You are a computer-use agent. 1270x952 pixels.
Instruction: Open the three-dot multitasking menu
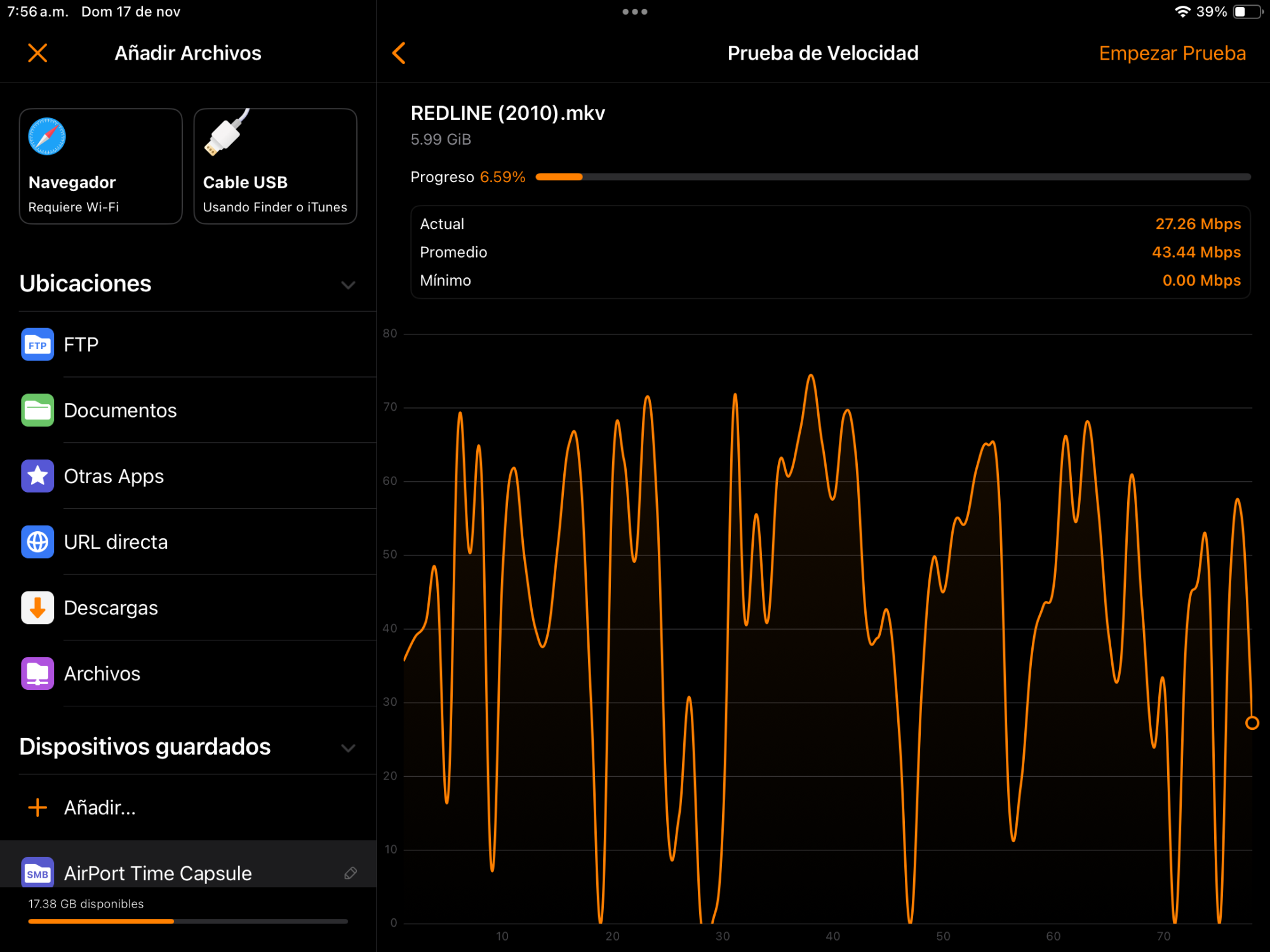pos(634,11)
